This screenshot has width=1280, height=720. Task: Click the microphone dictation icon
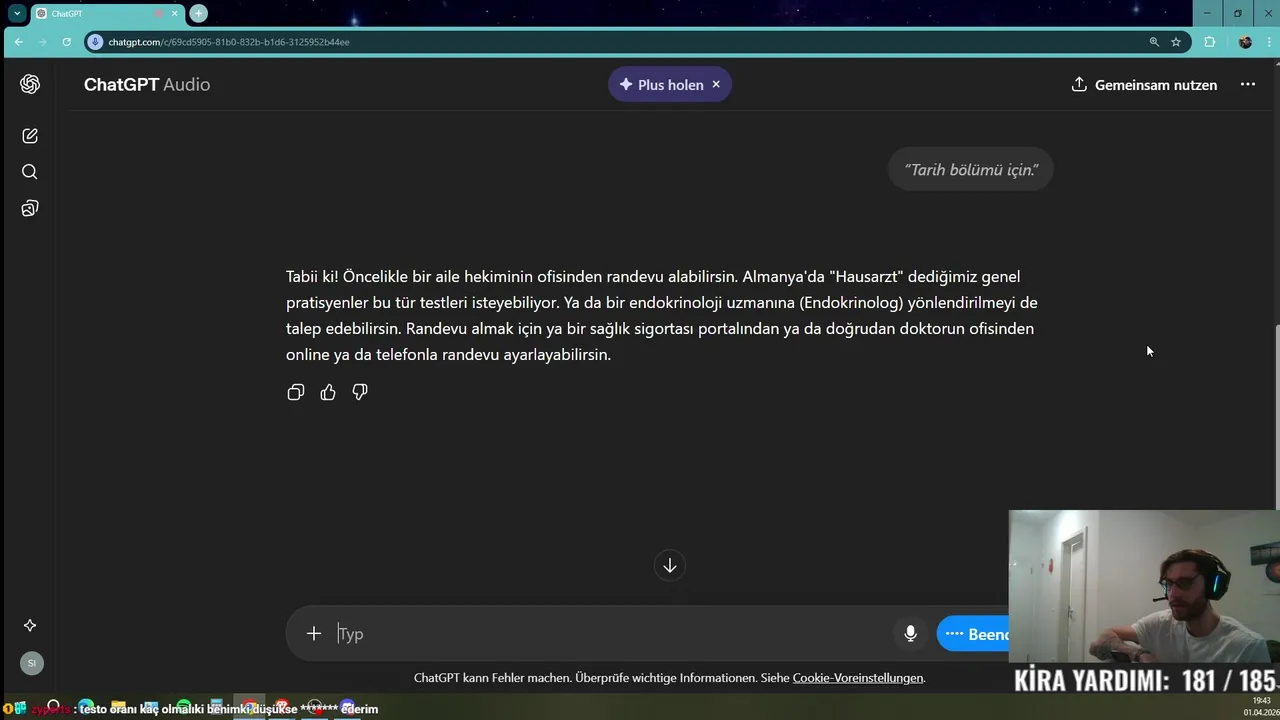[x=910, y=633]
